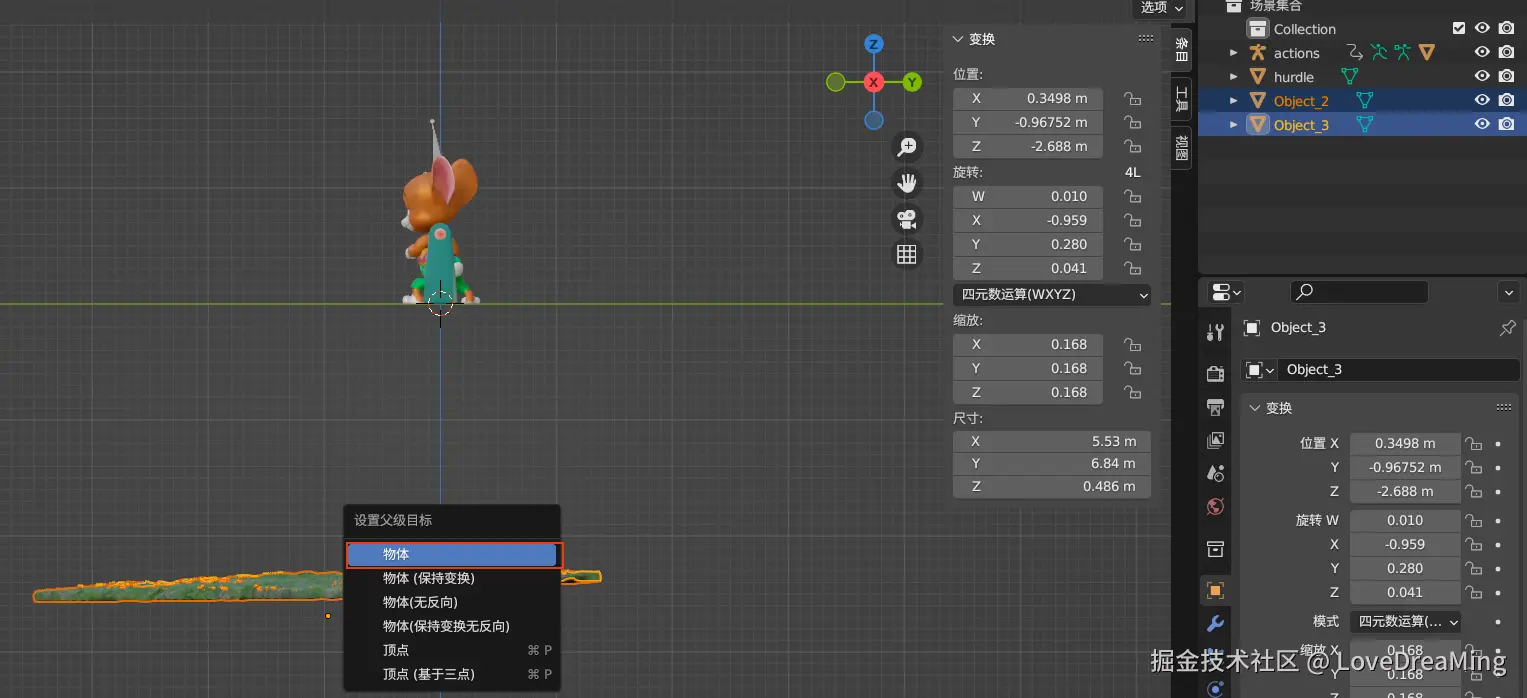Hide Object_2 with its eye icon

pyautogui.click(x=1482, y=101)
